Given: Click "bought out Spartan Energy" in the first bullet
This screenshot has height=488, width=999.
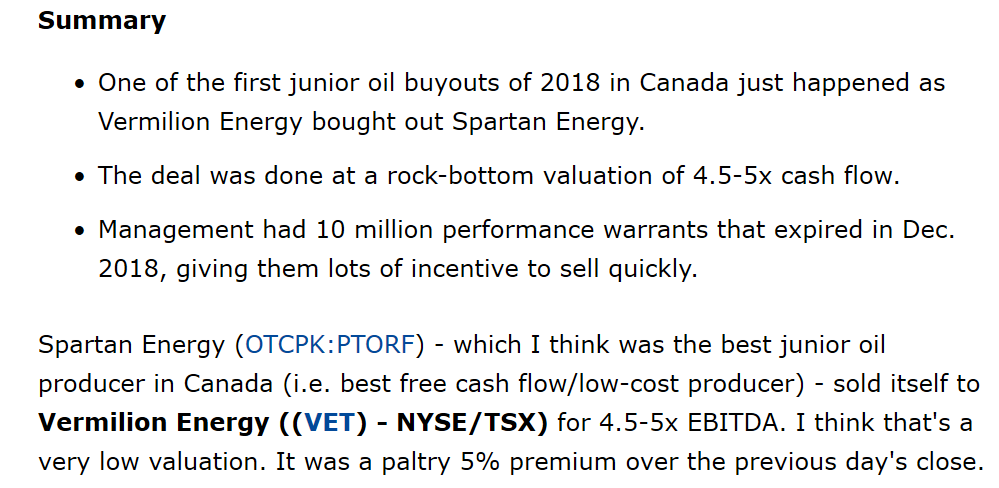Looking at the screenshot, I should [x=477, y=122].
